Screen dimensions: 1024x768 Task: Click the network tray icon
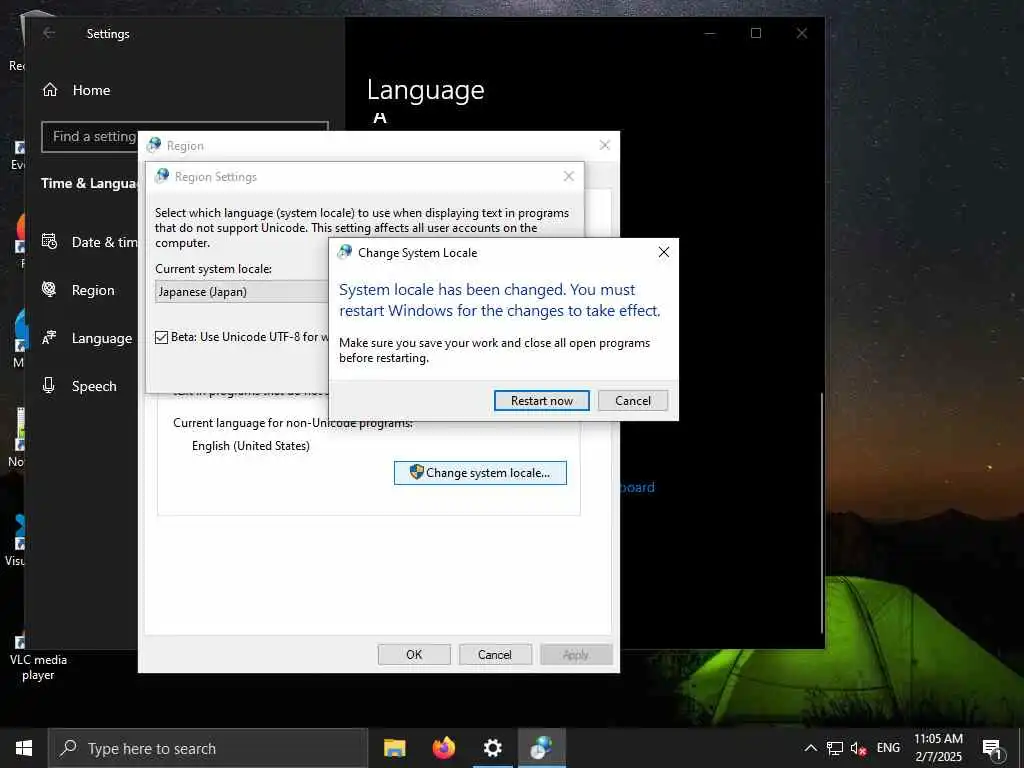pos(835,748)
